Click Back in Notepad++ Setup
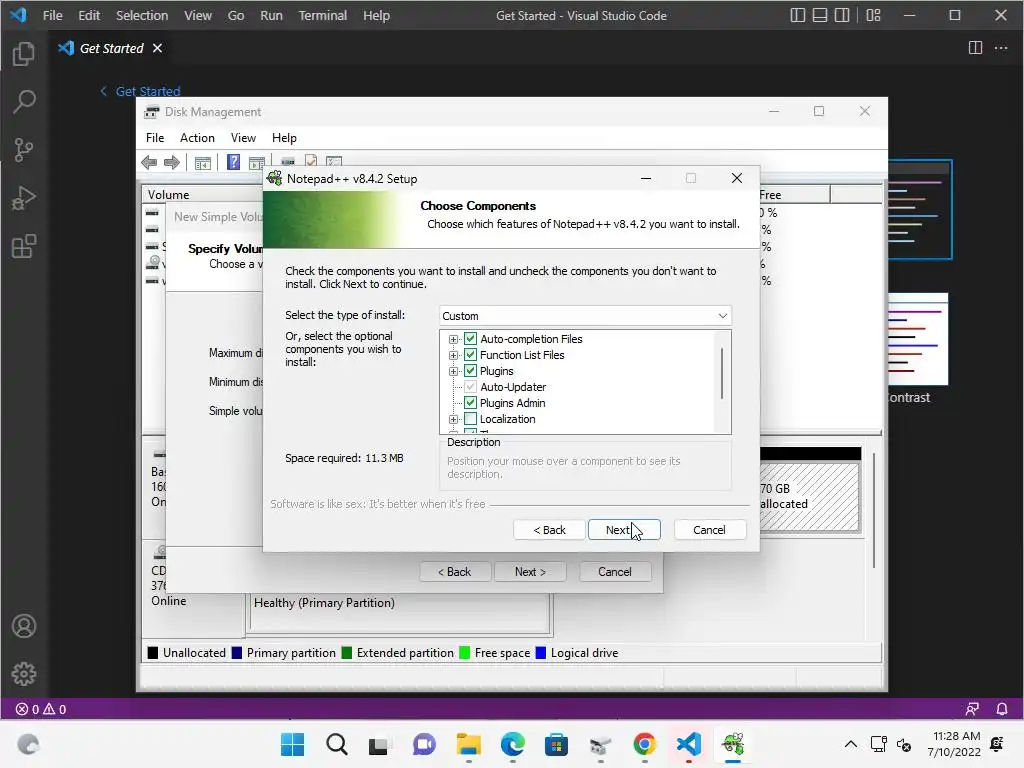The height and width of the screenshot is (768, 1024). click(549, 530)
